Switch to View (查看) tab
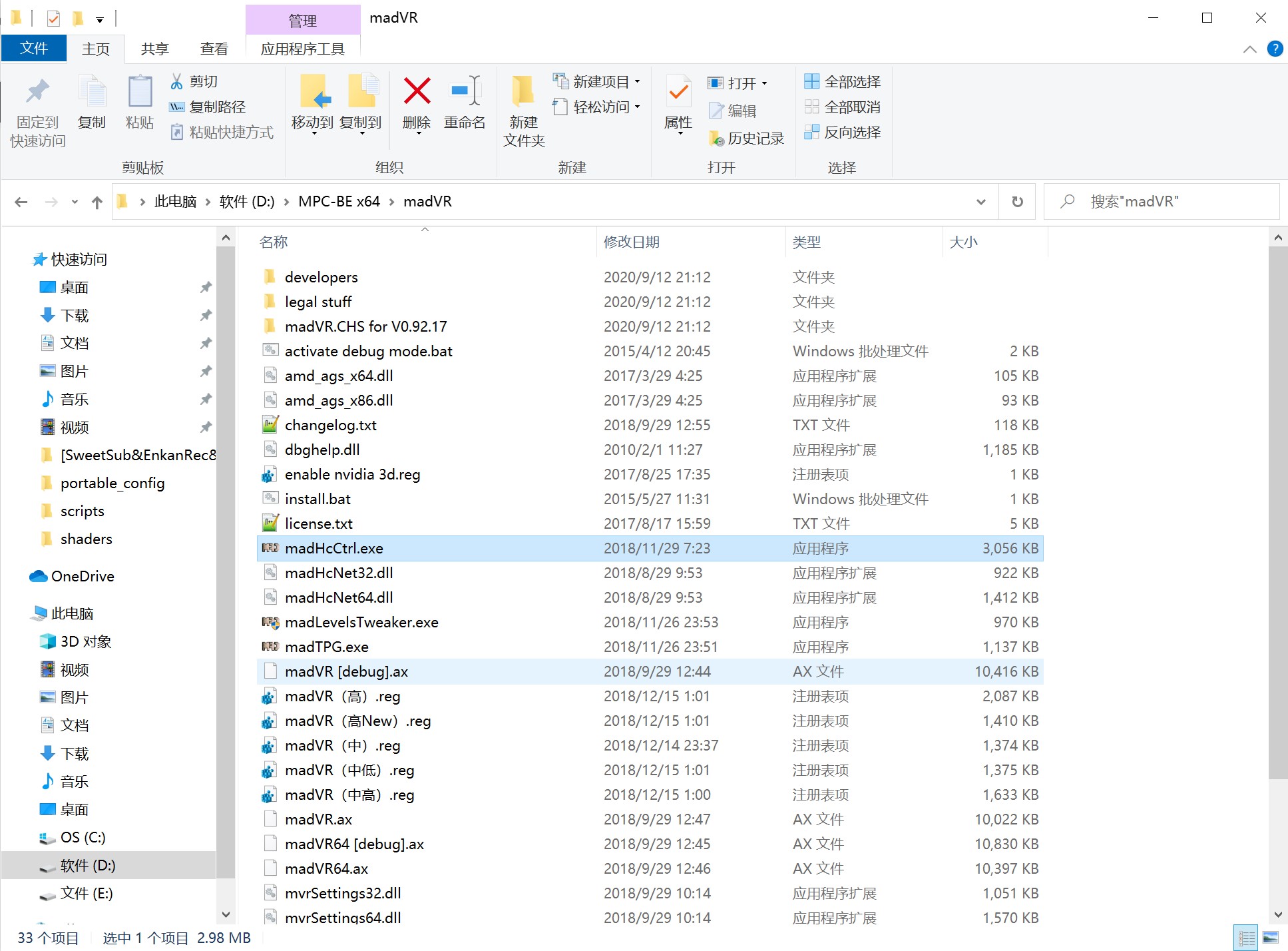The image size is (1288, 951). tap(214, 49)
